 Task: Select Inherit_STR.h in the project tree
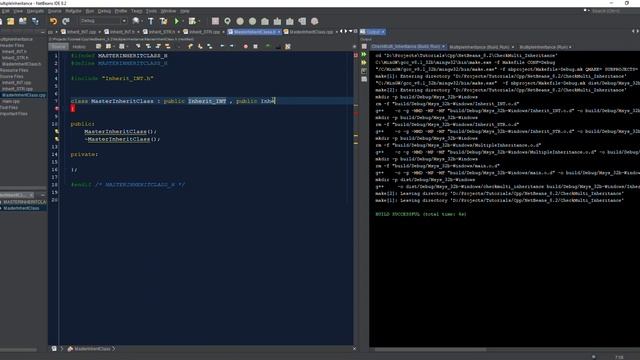(x=15, y=58)
